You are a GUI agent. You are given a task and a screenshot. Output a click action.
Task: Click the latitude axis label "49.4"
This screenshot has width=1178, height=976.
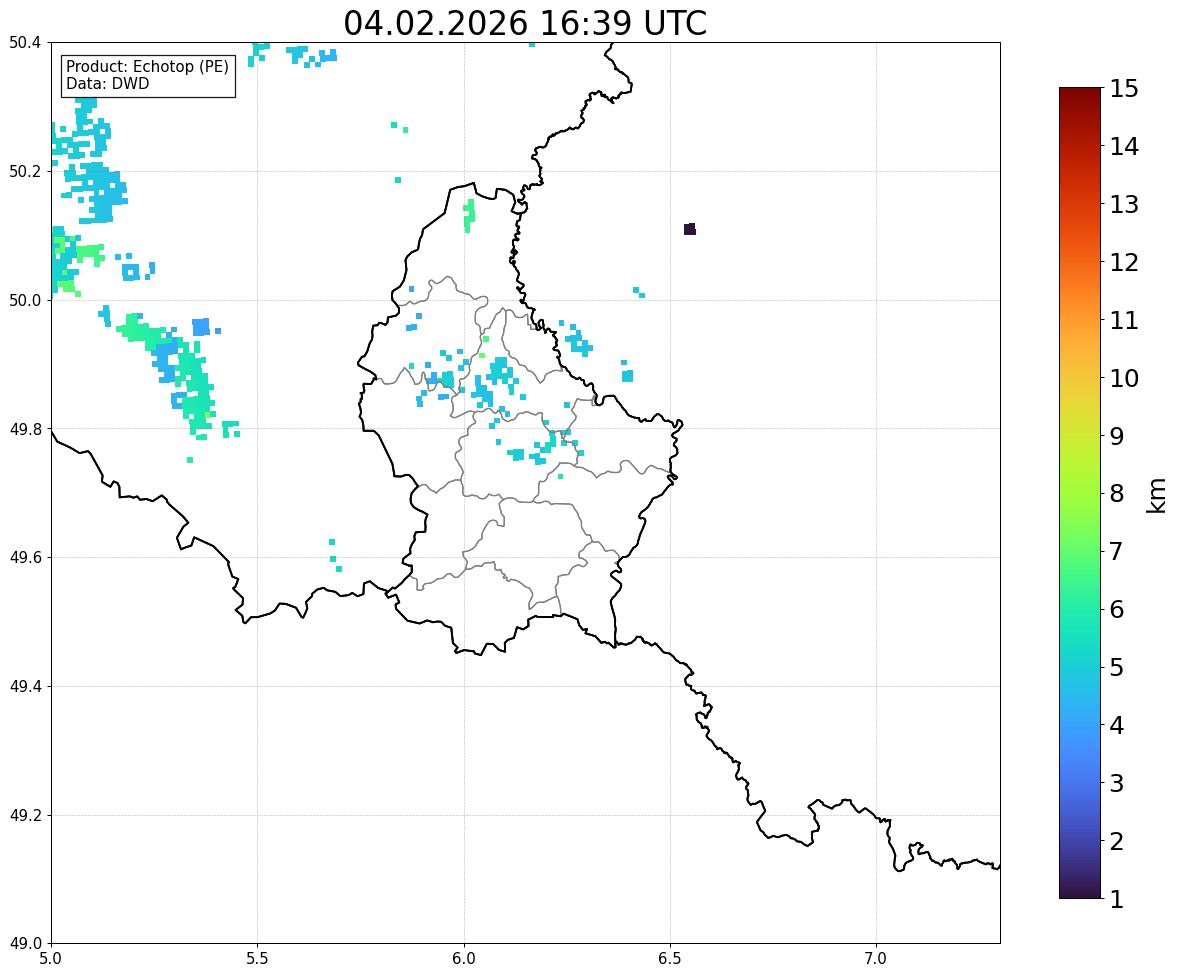(x=25, y=687)
